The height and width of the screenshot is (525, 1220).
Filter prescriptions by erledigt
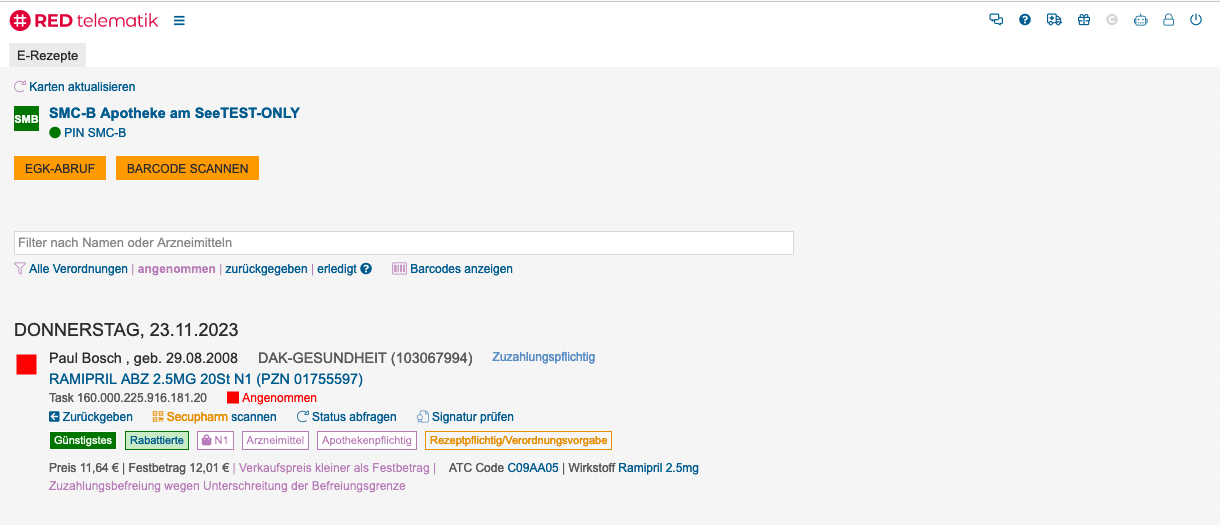(337, 269)
